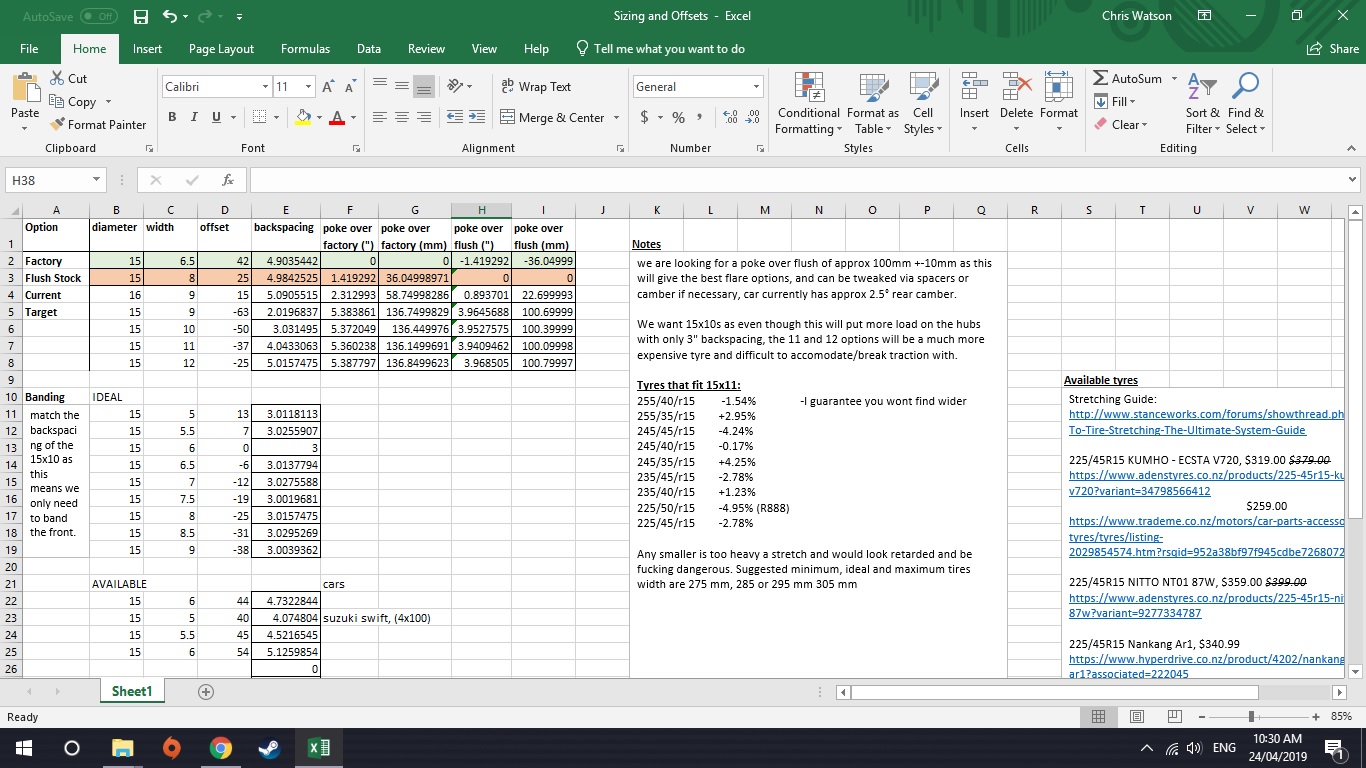Image resolution: width=1366 pixels, height=768 pixels.
Task: Click the Paste clipboard icon
Action: [25, 89]
